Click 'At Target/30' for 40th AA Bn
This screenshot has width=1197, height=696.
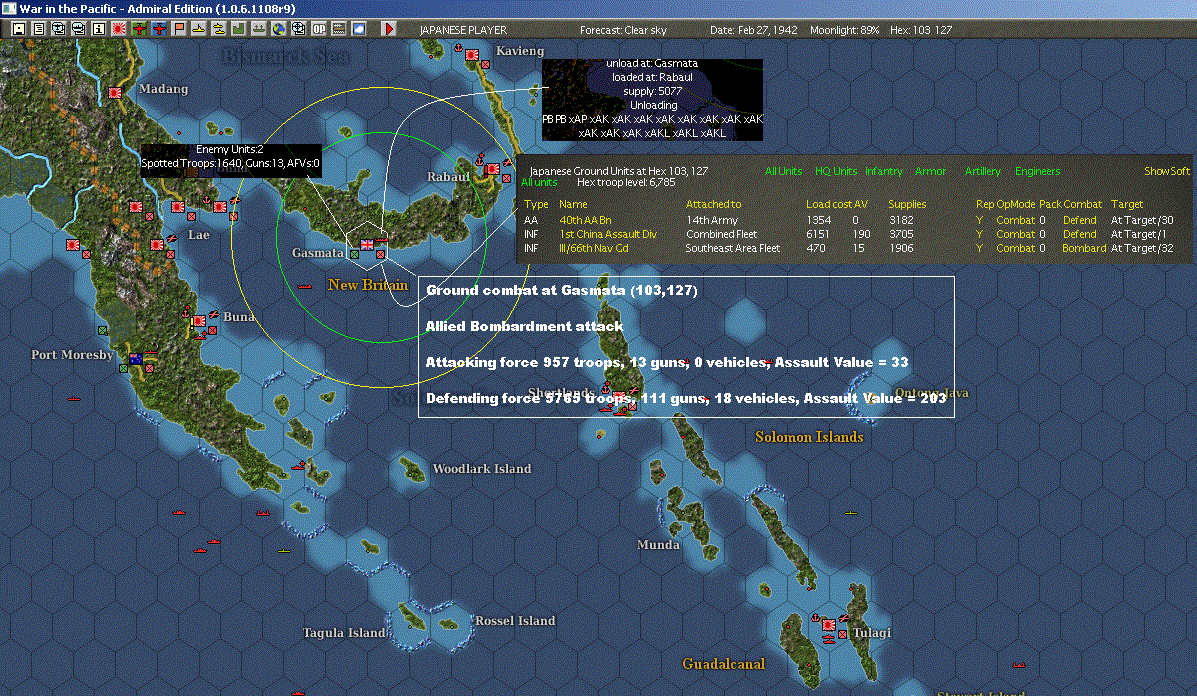[x=1142, y=220]
